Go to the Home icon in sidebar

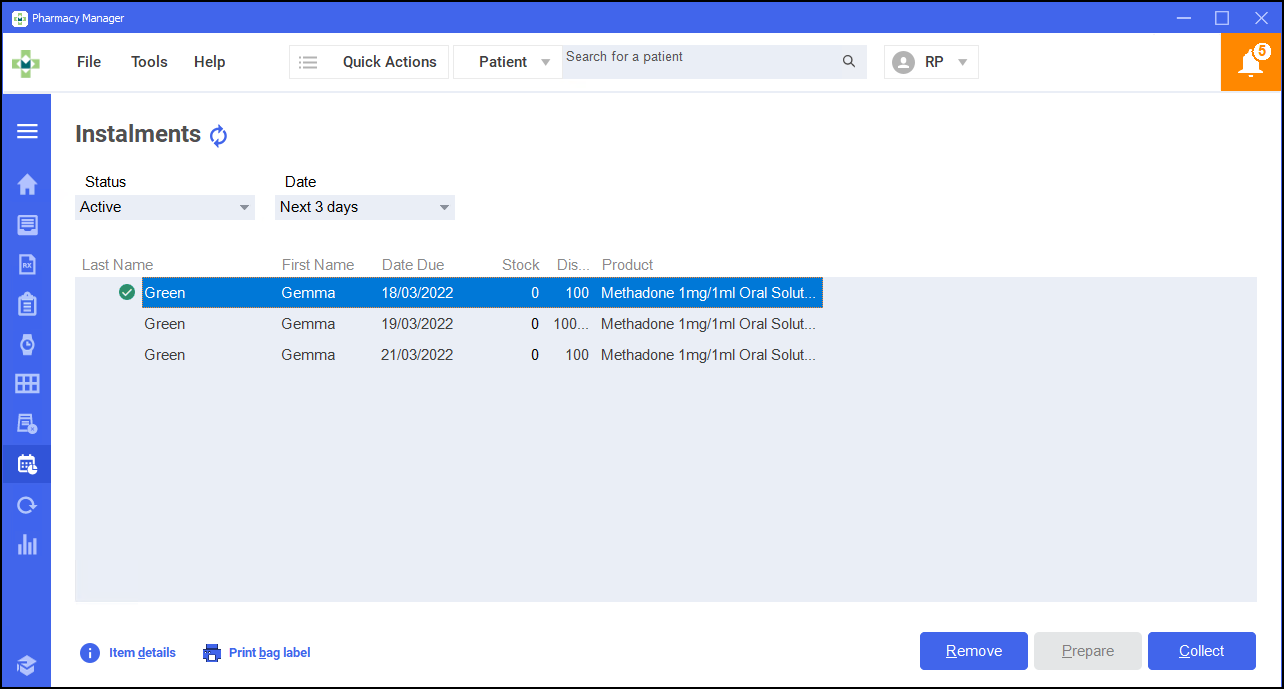[27, 184]
